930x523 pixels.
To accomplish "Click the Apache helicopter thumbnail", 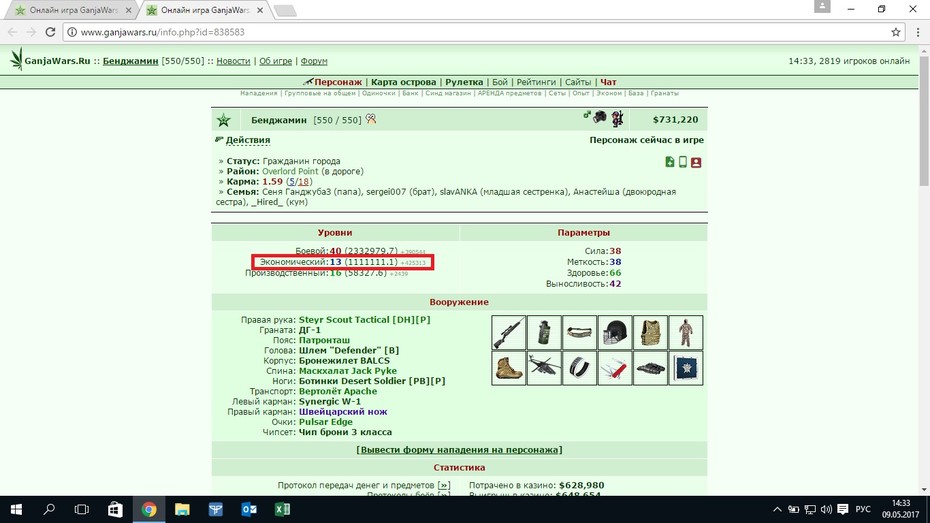I will (544, 368).
